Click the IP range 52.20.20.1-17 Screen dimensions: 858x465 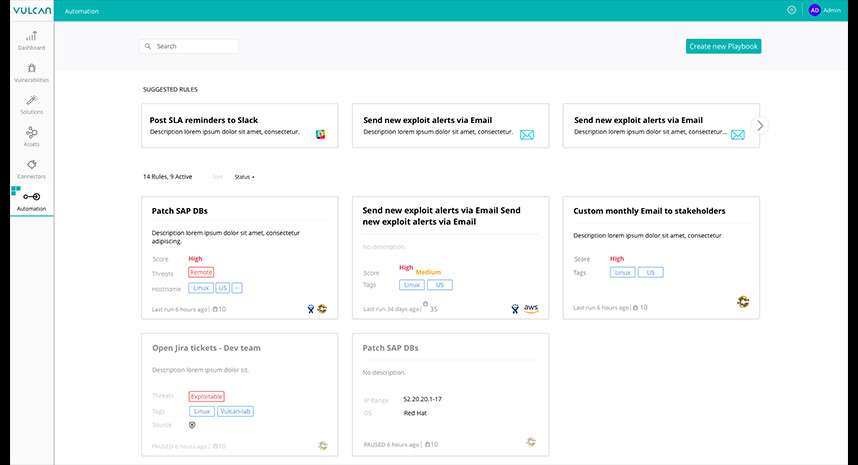click(x=422, y=399)
